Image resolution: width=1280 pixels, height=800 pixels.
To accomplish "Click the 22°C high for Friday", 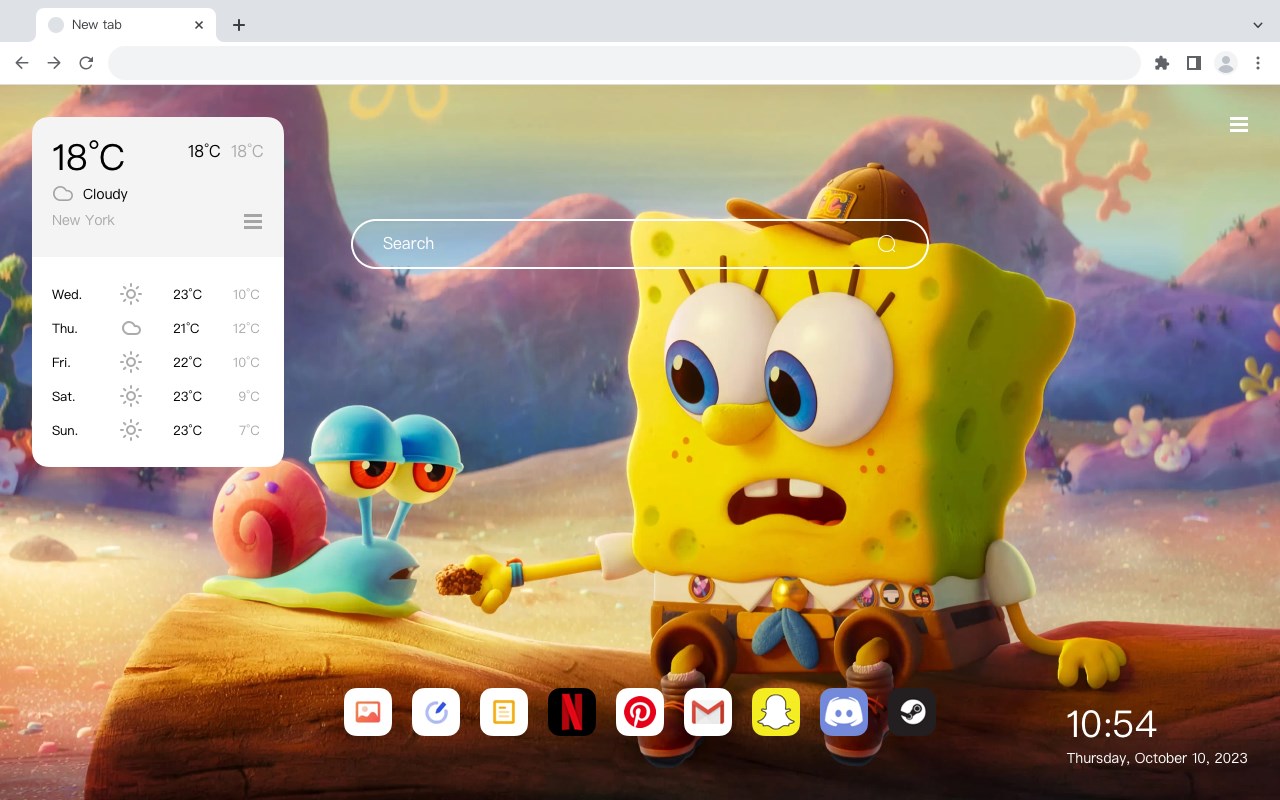I will click(x=188, y=362).
